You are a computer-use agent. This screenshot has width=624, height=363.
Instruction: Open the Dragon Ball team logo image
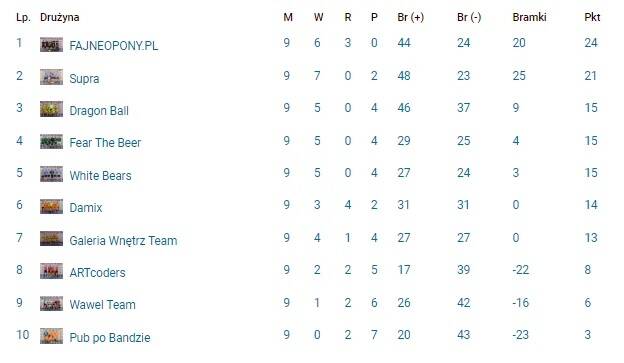pos(51,109)
